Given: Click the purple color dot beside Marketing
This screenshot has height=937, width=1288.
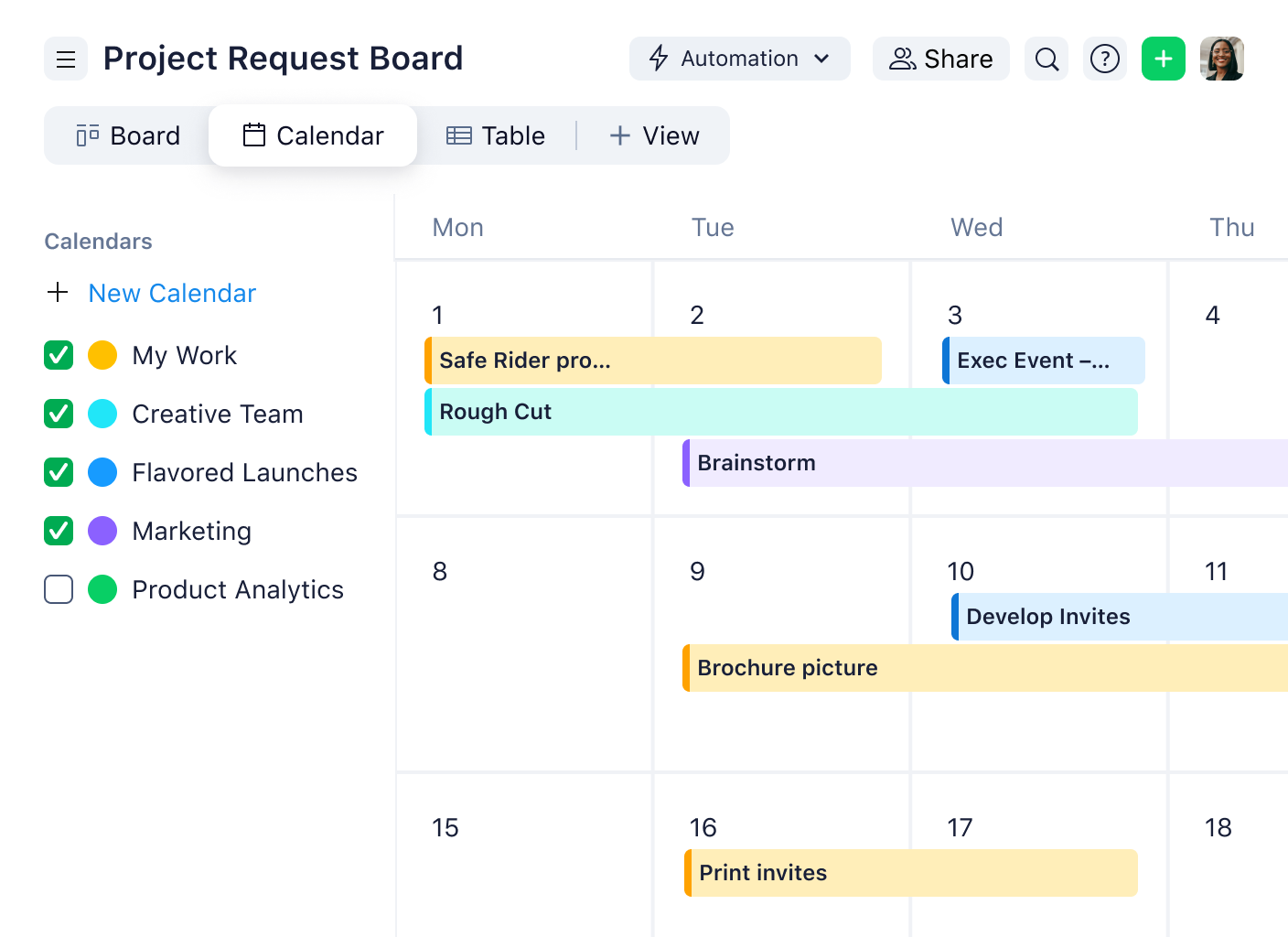Looking at the screenshot, I should pyautogui.click(x=102, y=531).
